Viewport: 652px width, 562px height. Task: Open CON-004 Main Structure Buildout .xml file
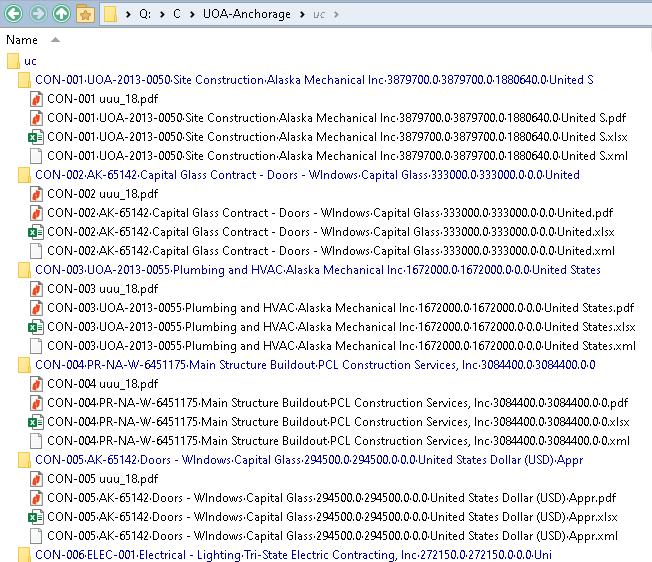pyautogui.click(x=338, y=441)
